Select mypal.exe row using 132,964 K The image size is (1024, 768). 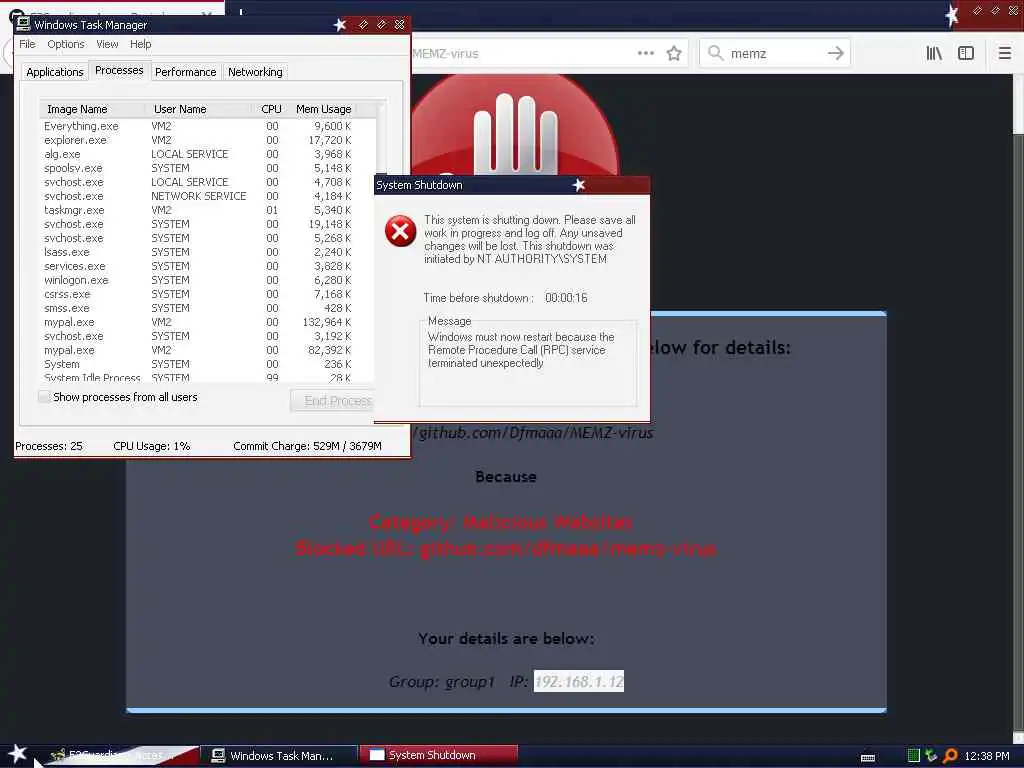tap(207, 322)
